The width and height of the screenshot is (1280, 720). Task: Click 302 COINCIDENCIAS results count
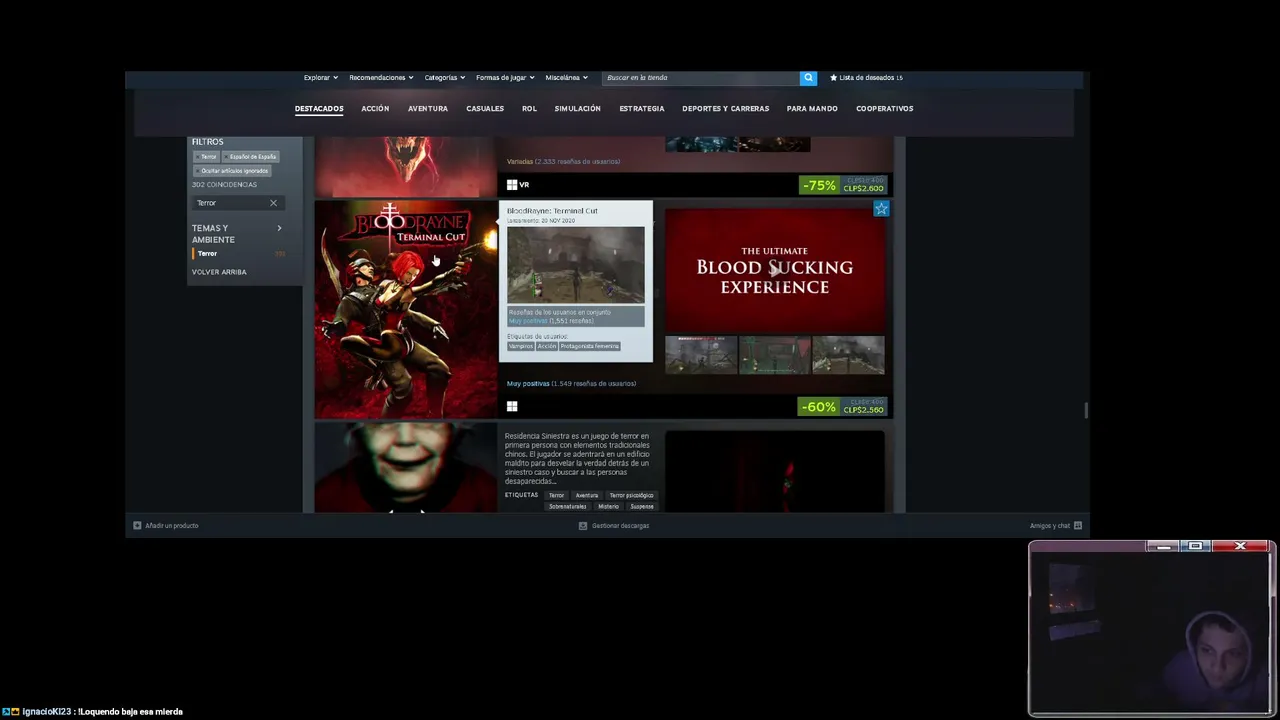pyautogui.click(x=224, y=185)
